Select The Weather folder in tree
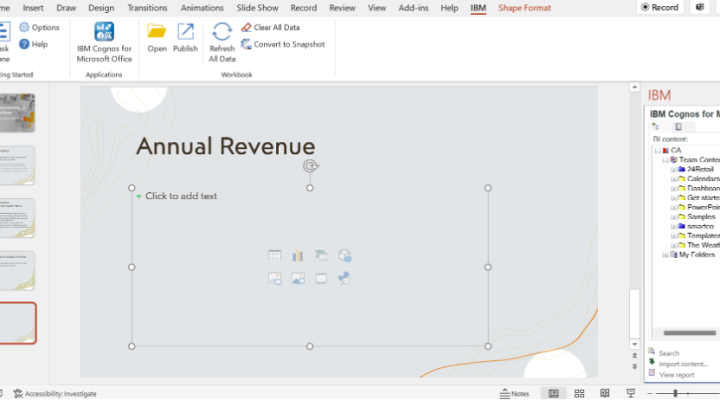720x400 pixels. [703, 245]
